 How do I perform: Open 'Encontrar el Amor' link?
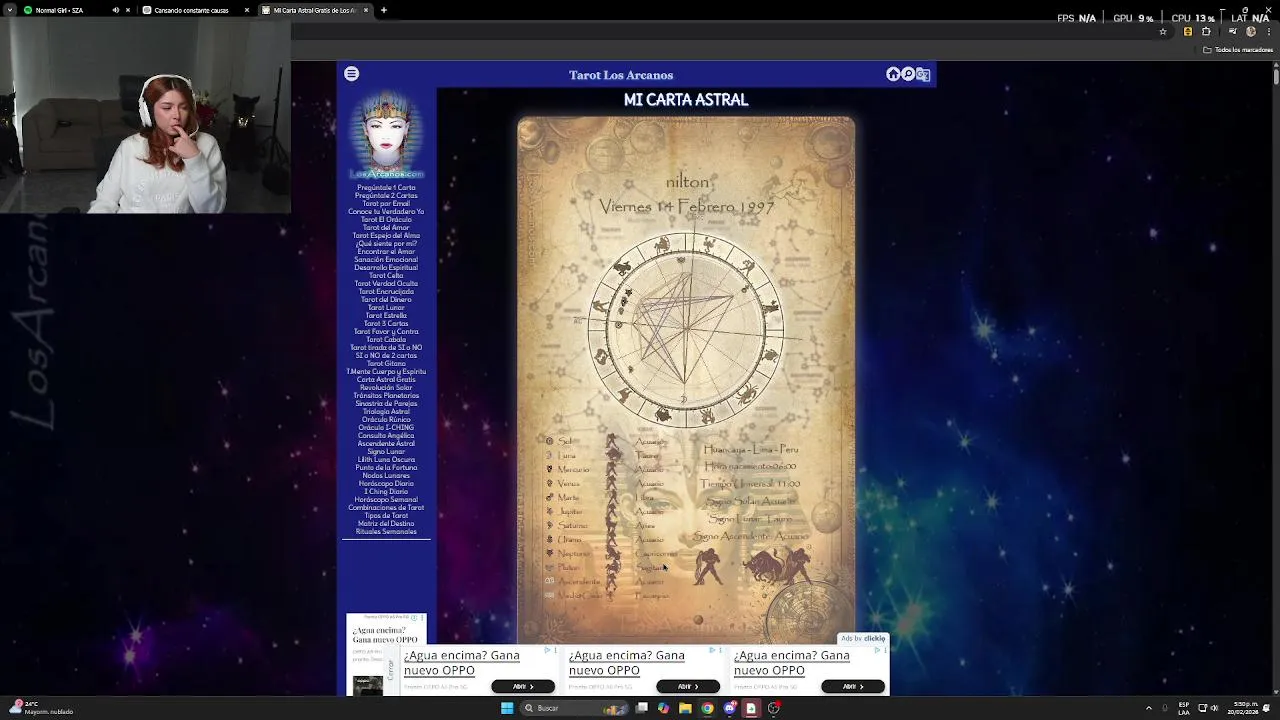[386, 252]
